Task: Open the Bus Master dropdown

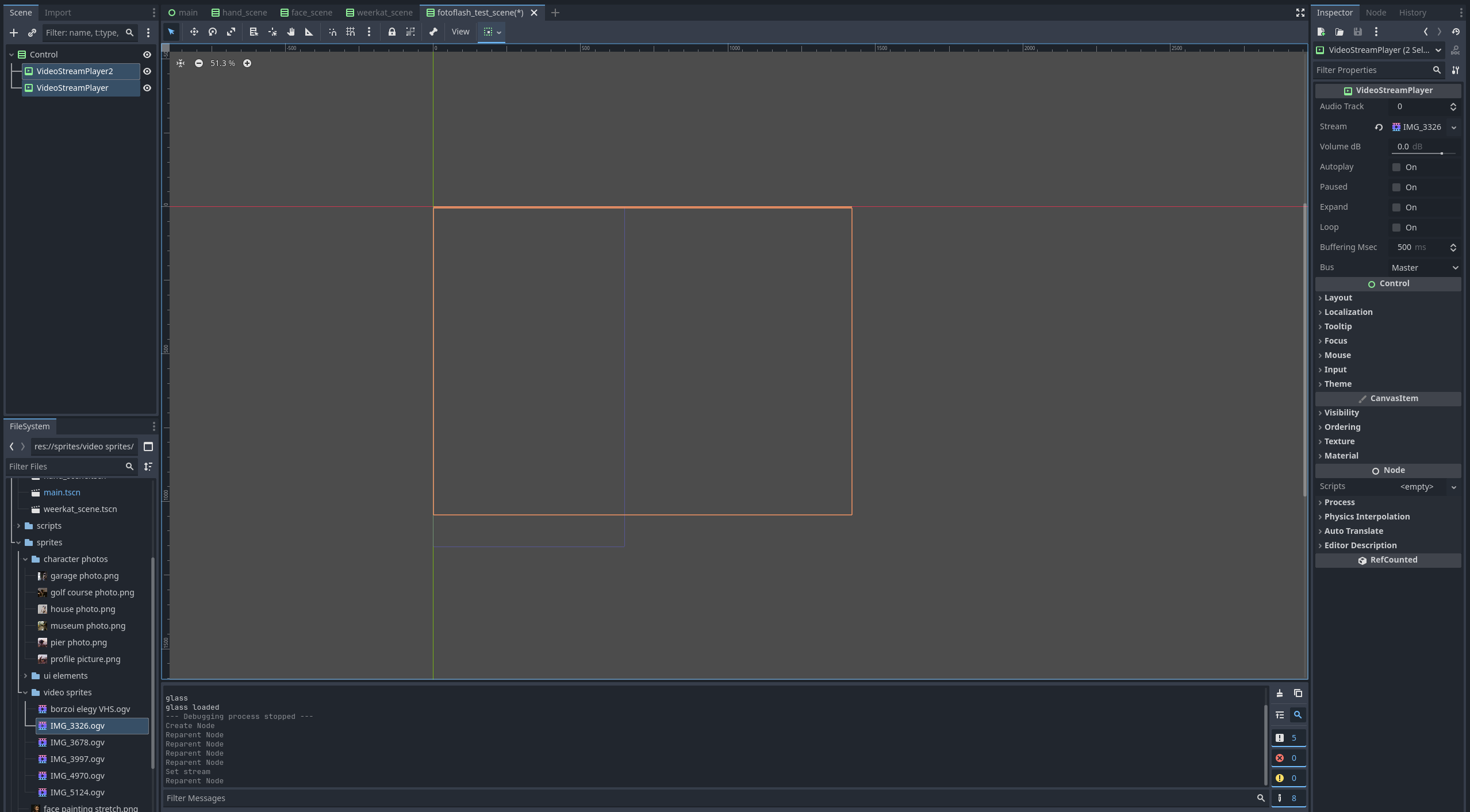Action: point(1424,268)
